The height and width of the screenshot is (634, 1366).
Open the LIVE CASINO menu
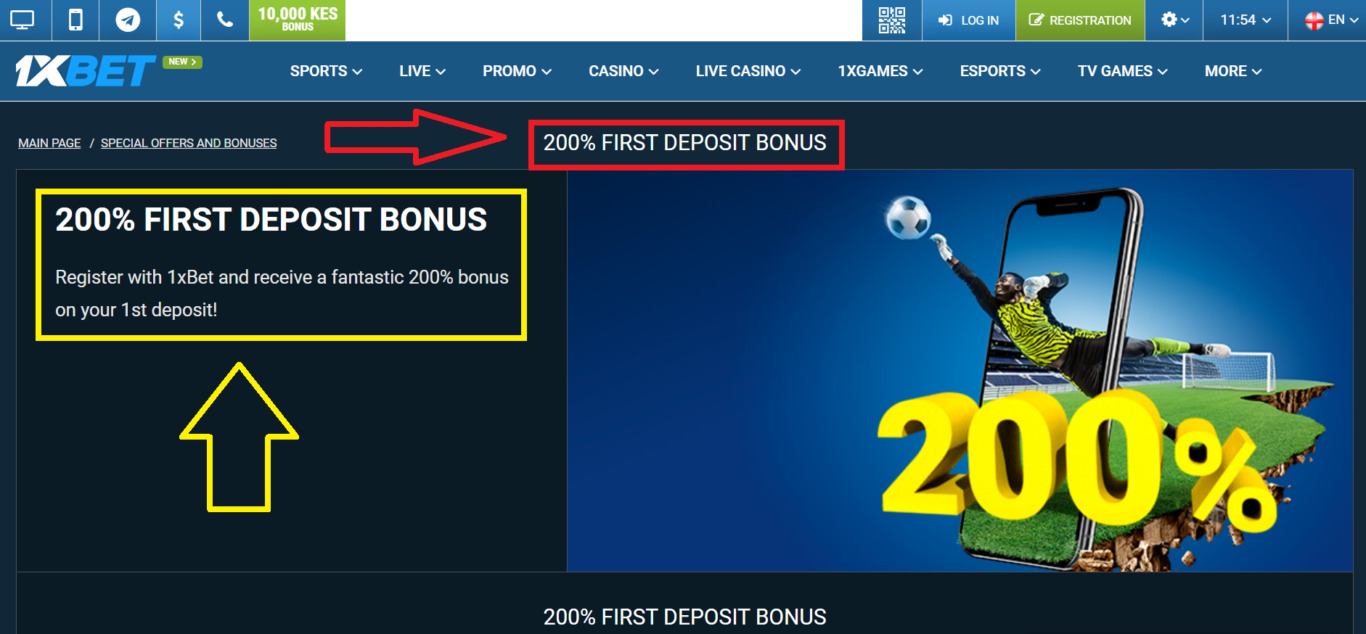click(x=748, y=71)
